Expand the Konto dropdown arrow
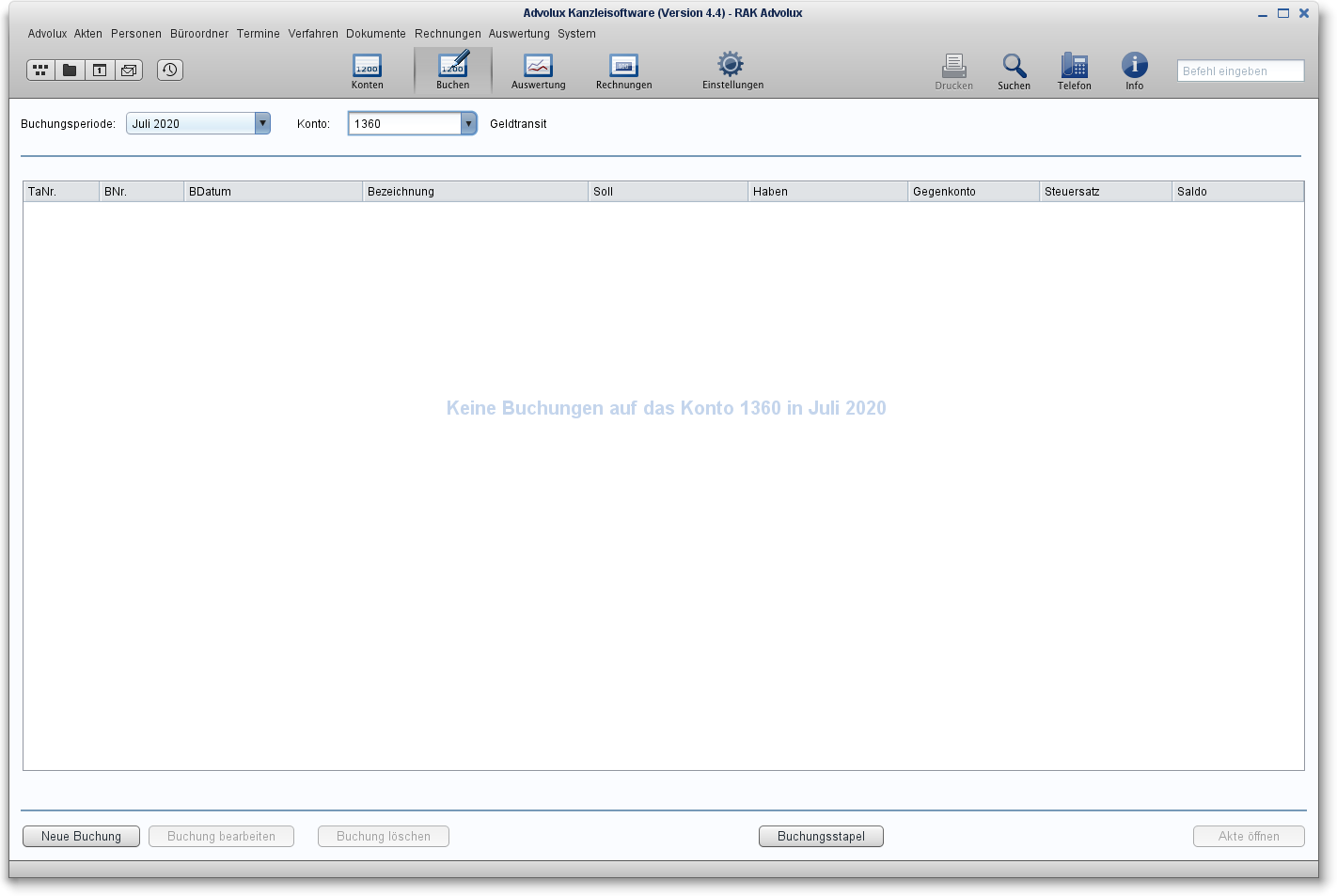The width and height of the screenshot is (1337, 896). coord(468,123)
